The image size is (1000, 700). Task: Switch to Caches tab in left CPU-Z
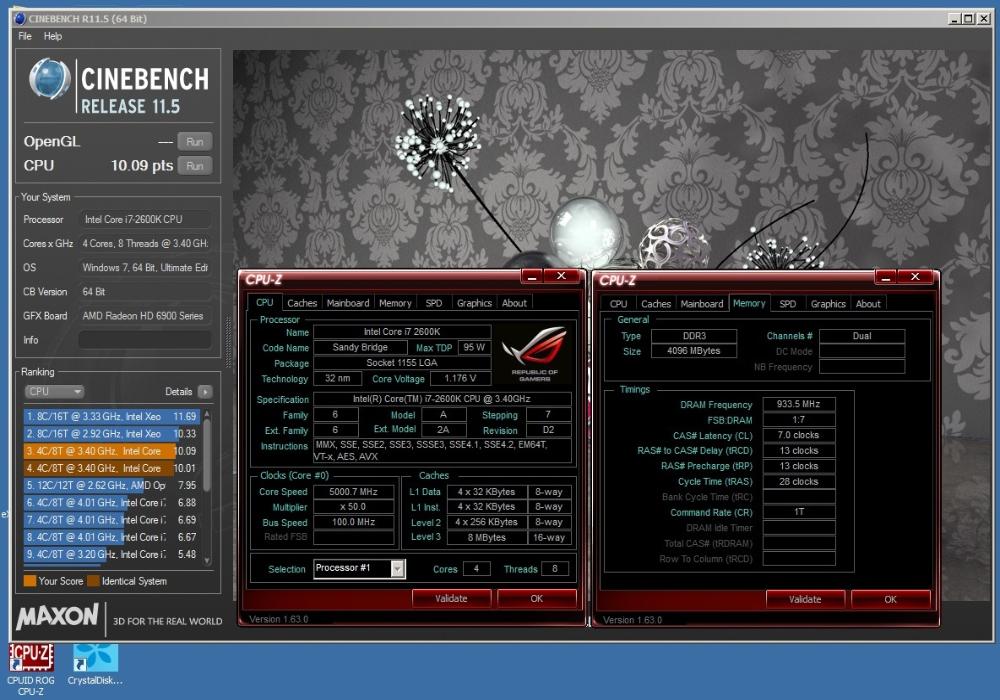tap(302, 303)
